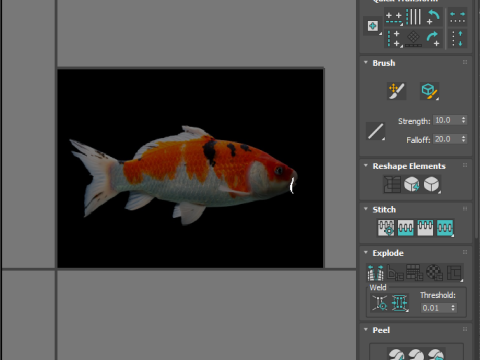Rotate selection 90 degrees counter-clockwise
The width and height of the screenshot is (480, 360).
pos(433,17)
